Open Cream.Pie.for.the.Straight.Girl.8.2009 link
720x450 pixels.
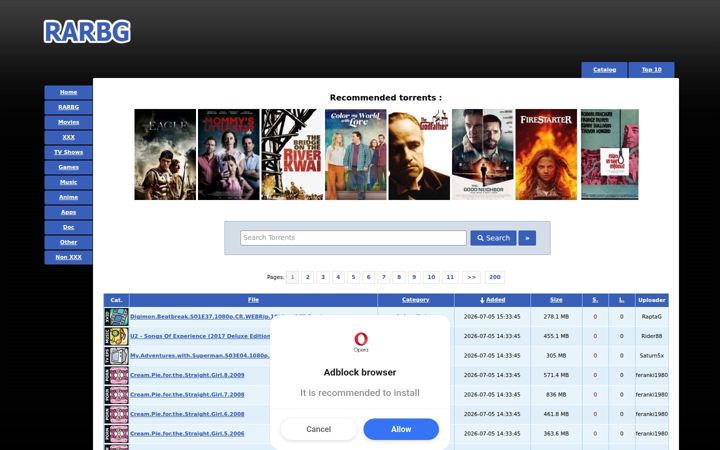tap(187, 375)
